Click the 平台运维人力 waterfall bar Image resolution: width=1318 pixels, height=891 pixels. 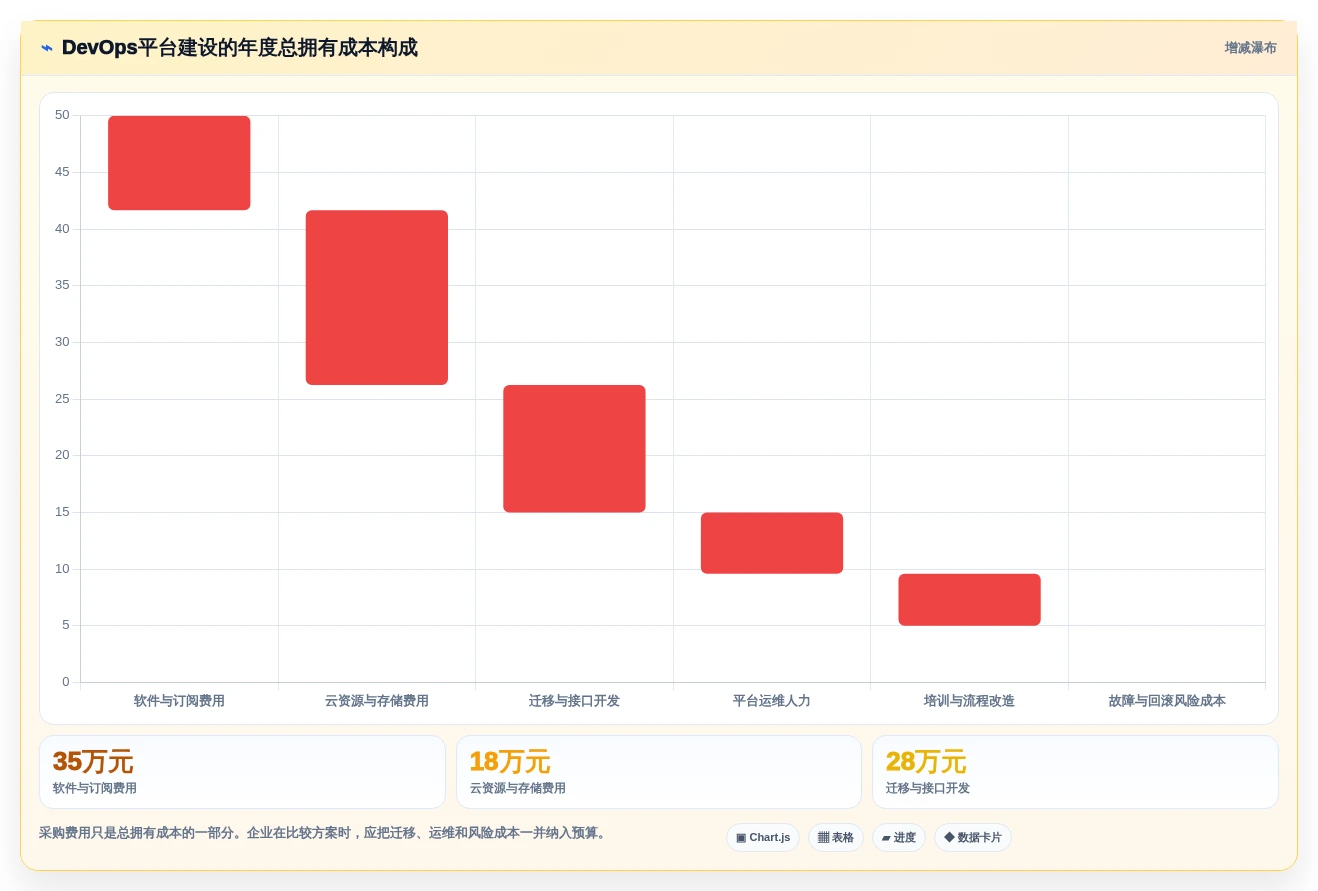click(772, 543)
